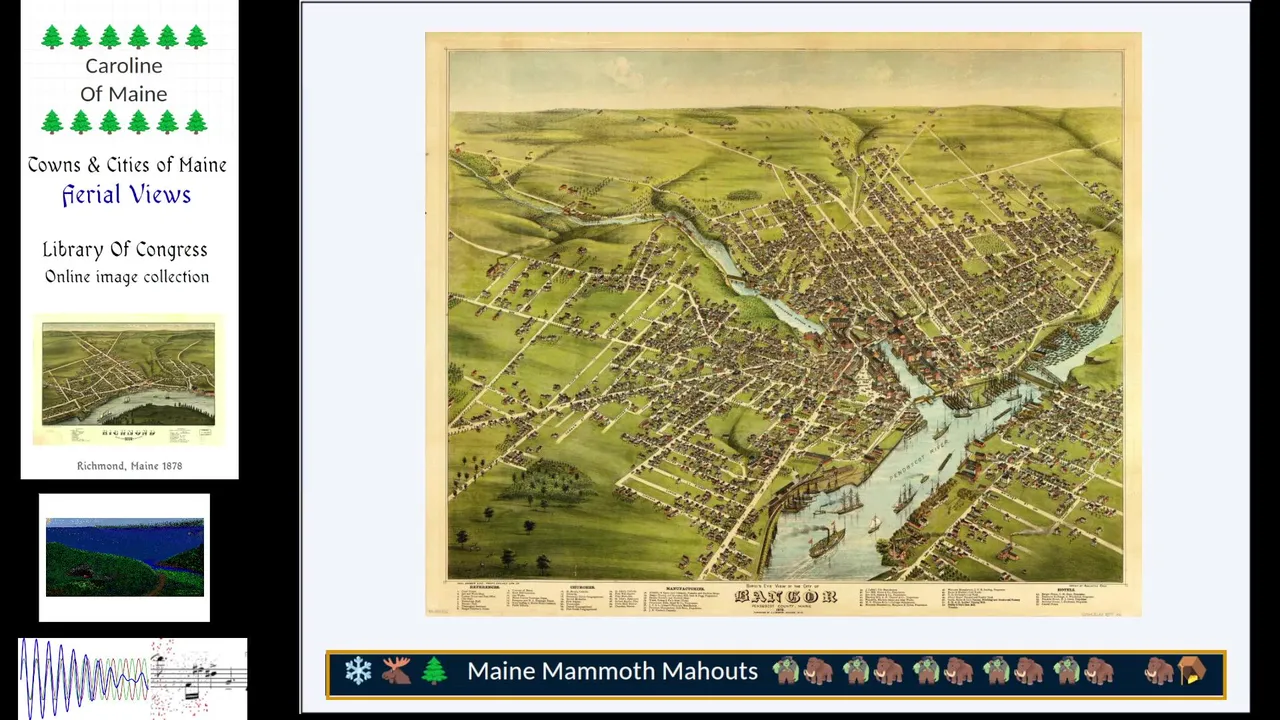Click the mammoth icon beside the hut

(1158, 671)
